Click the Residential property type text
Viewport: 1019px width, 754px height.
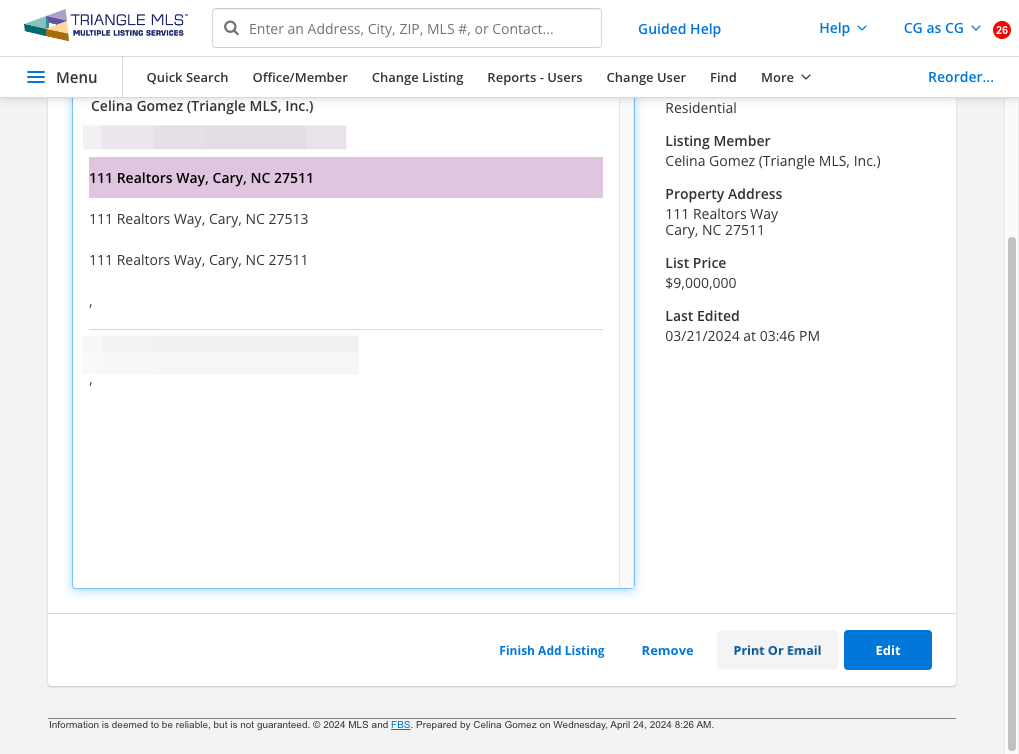pyautogui.click(x=701, y=108)
